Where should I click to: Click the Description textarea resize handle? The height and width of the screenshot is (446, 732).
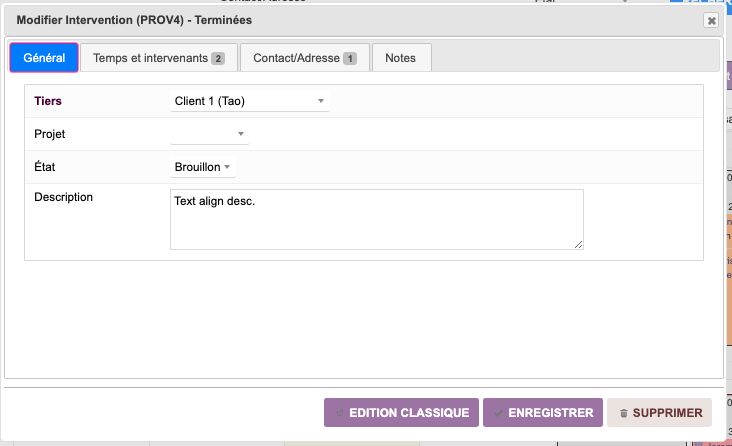(x=578, y=243)
